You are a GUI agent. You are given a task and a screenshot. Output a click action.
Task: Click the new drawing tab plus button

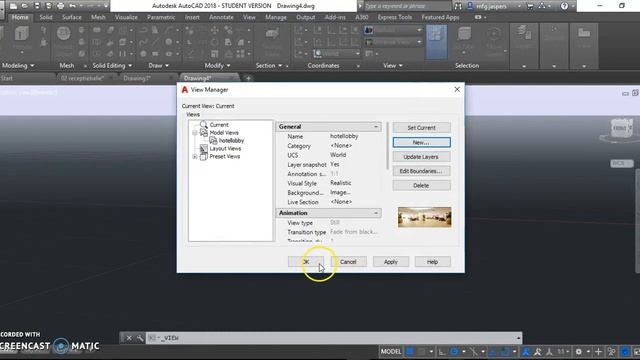(x=248, y=78)
